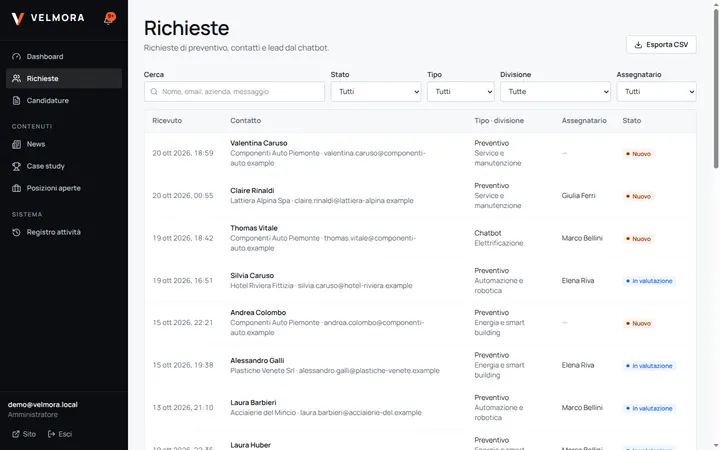Screen dimensions: 720x450
Task: Click Nuovo badge in Claire Rinaldi row
Action: [x=638, y=196]
